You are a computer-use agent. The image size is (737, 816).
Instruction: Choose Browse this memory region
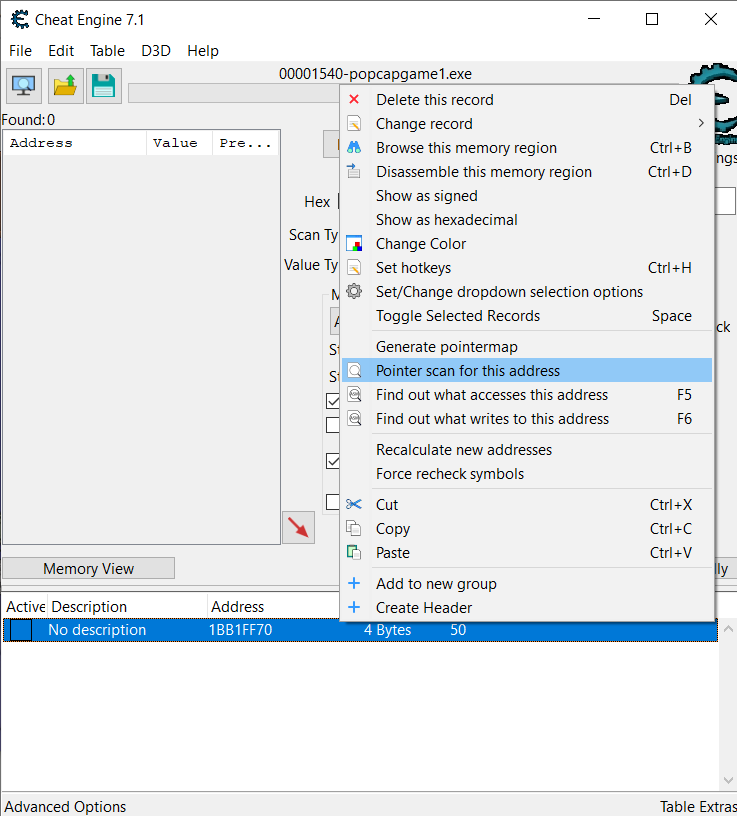click(x=527, y=148)
